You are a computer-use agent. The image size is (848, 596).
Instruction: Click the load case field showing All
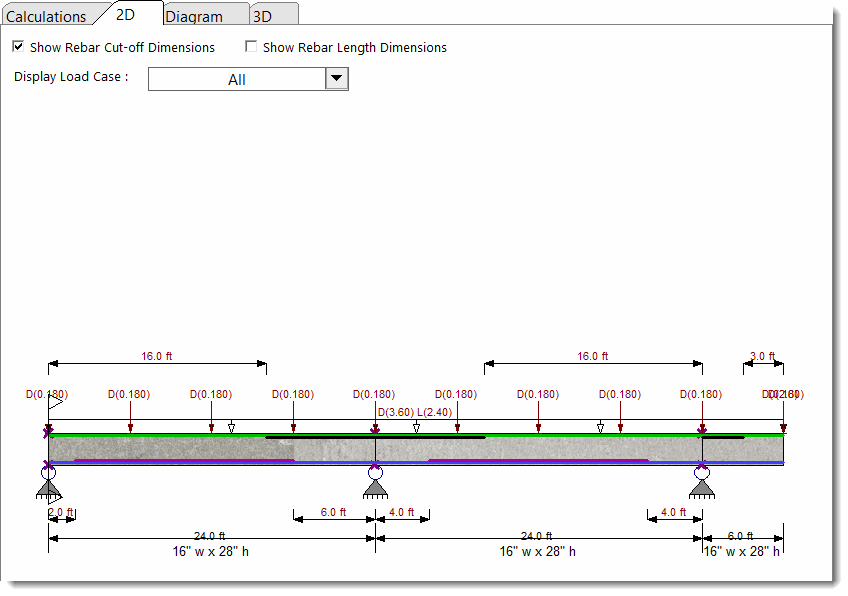pyautogui.click(x=236, y=79)
